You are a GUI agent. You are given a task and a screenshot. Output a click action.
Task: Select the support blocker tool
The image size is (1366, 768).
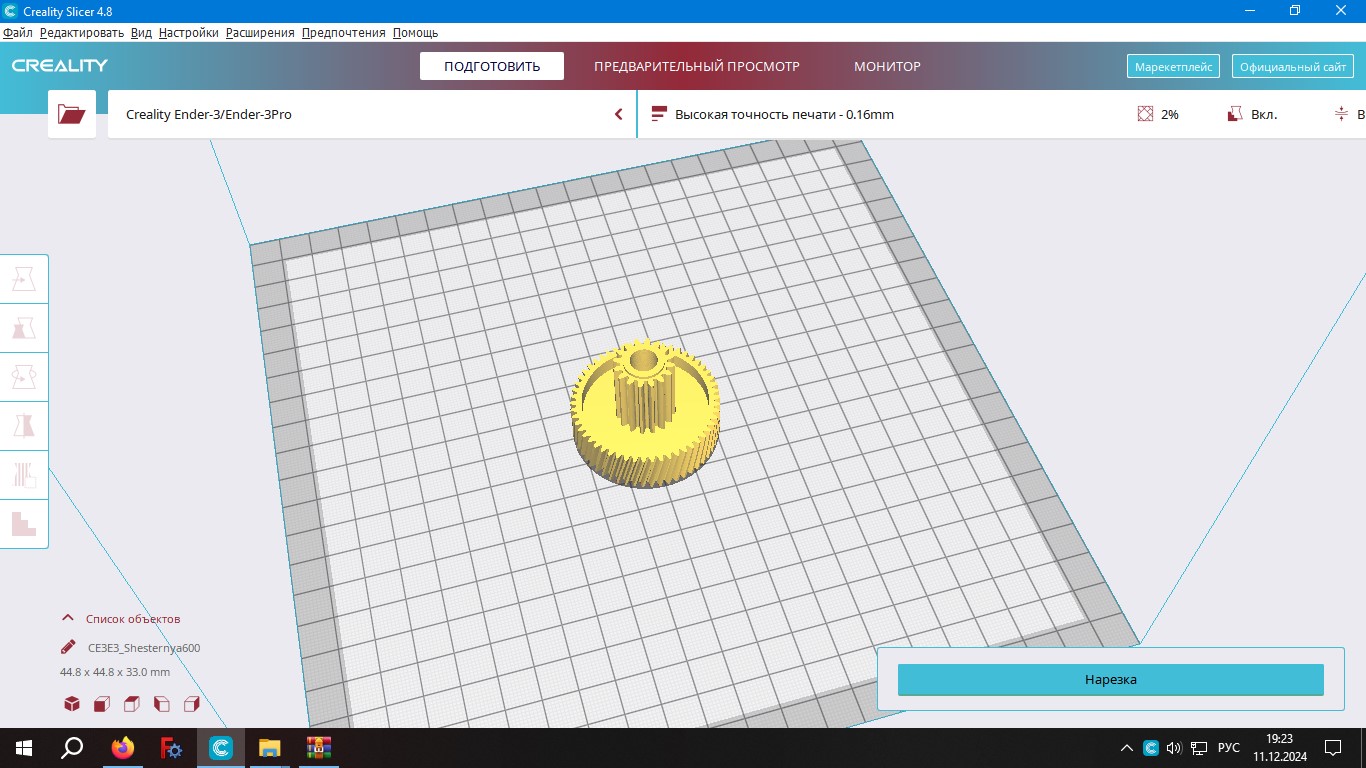(x=24, y=523)
